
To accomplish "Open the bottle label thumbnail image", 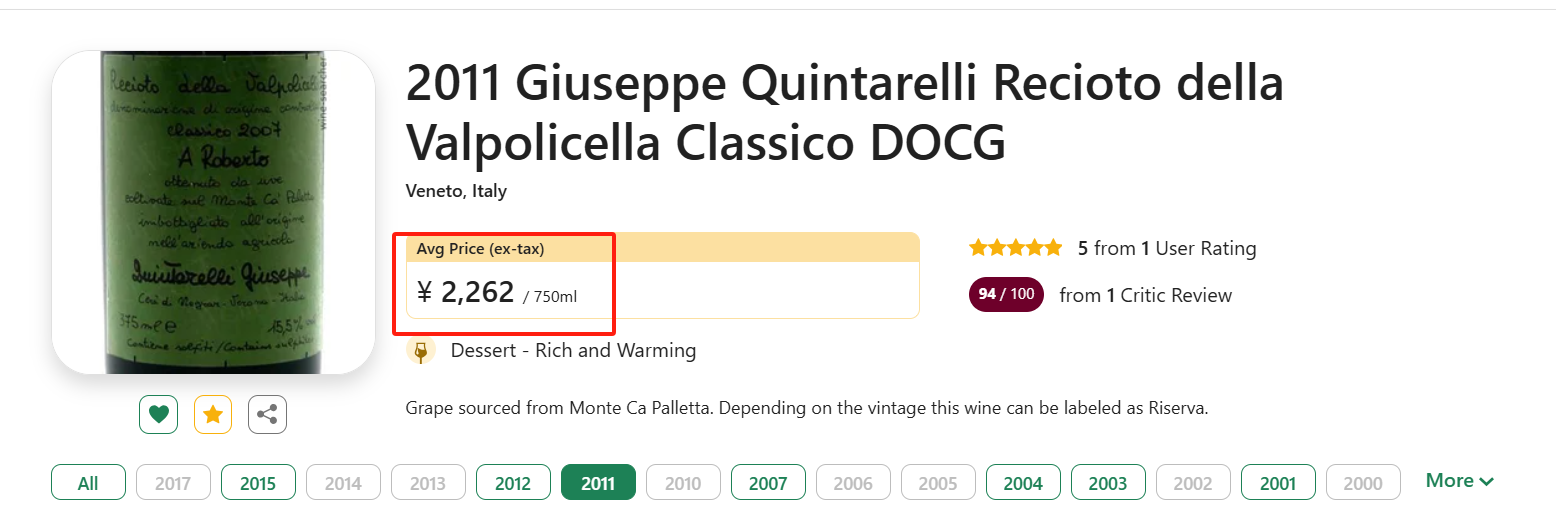I will point(213,212).
